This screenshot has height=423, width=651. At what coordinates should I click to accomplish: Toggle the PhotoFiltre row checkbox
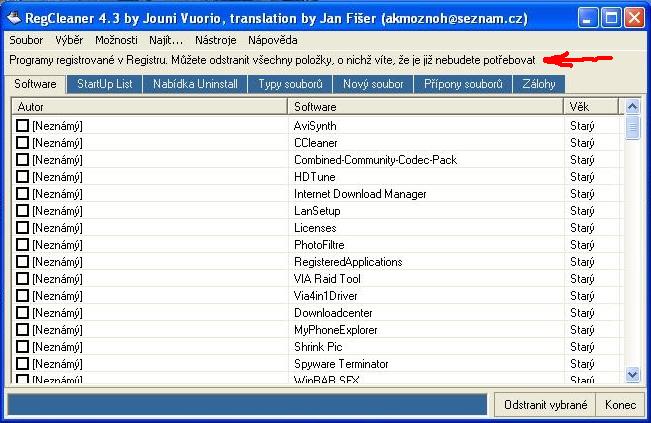click(22, 245)
